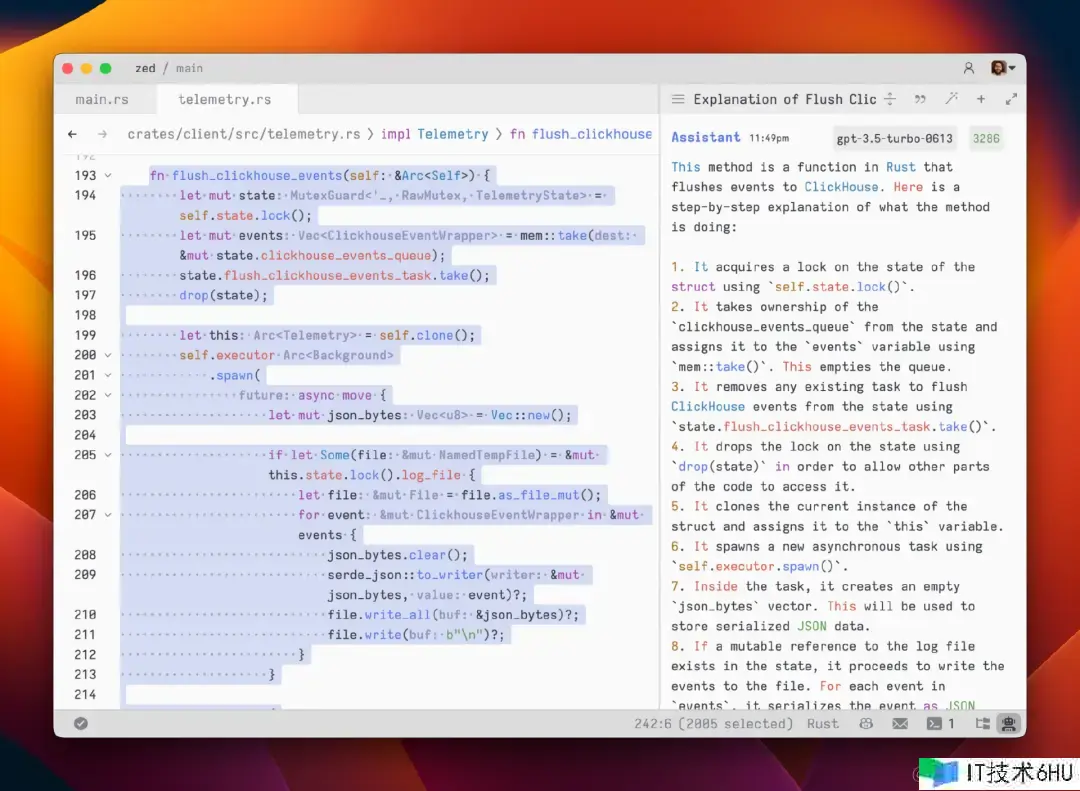
Task: Click line number 198 in gutter
Action: (85, 316)
